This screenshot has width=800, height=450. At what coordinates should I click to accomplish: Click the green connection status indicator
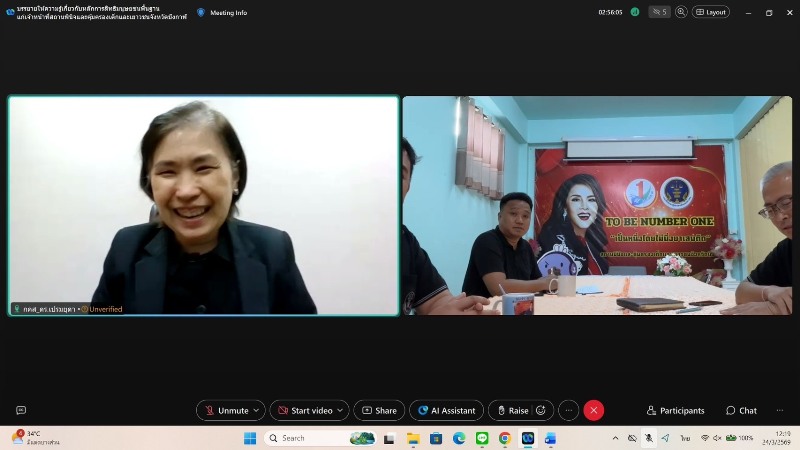click(634, 12)
